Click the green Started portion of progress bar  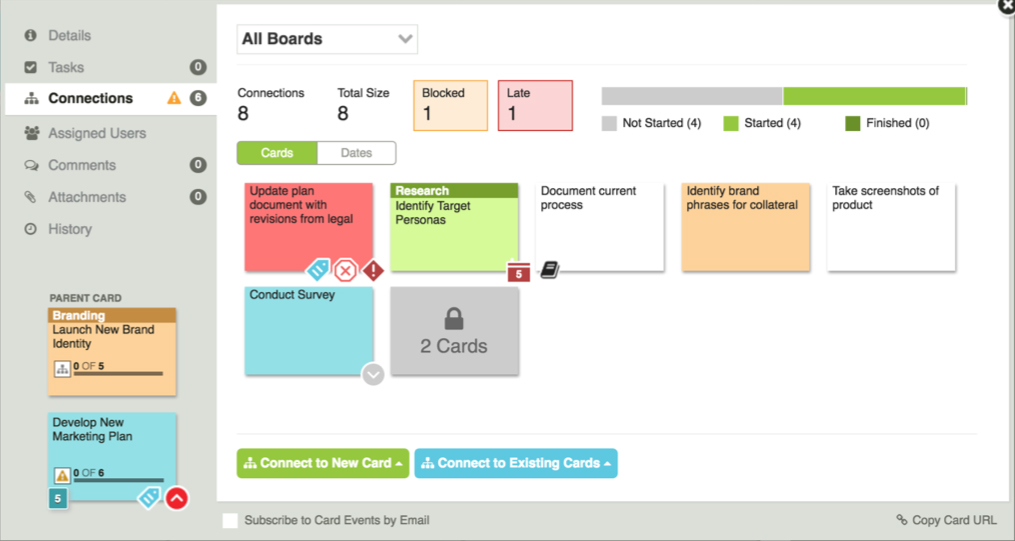point(874,96)
